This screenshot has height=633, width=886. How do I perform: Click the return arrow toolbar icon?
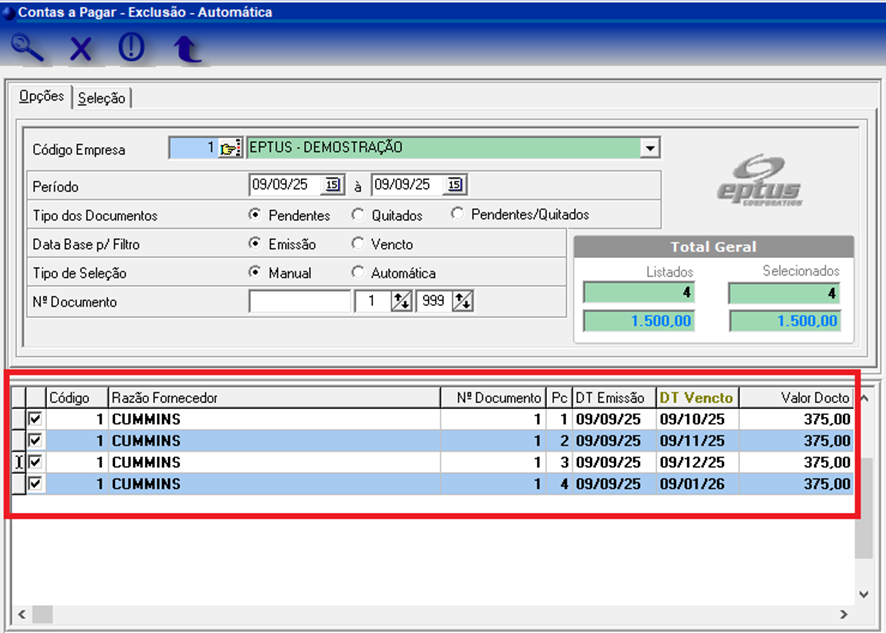(x=186, y=48)
